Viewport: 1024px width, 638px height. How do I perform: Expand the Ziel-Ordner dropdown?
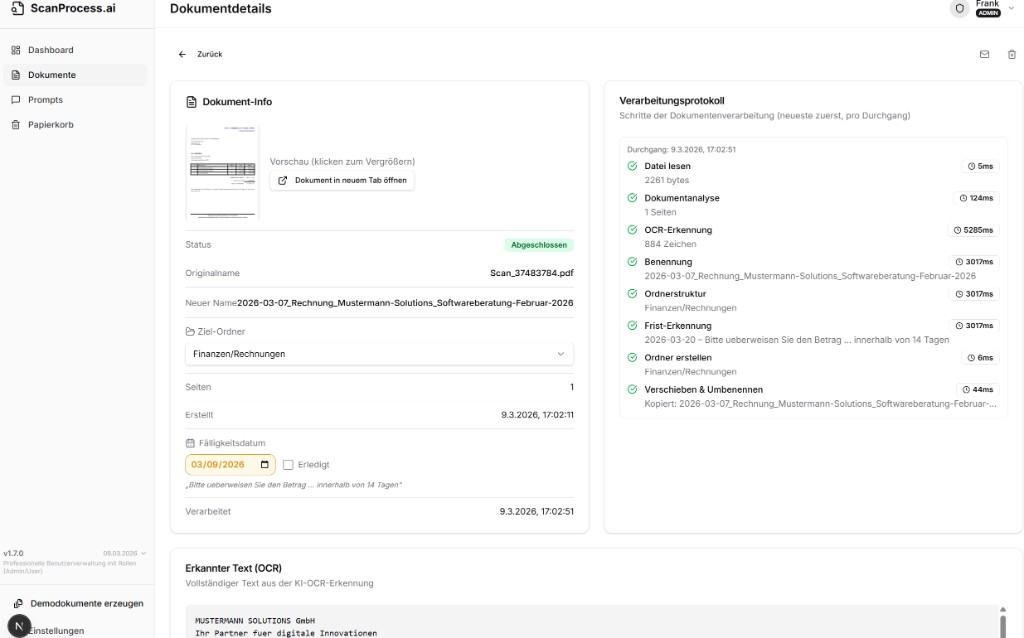coord(379,354)
